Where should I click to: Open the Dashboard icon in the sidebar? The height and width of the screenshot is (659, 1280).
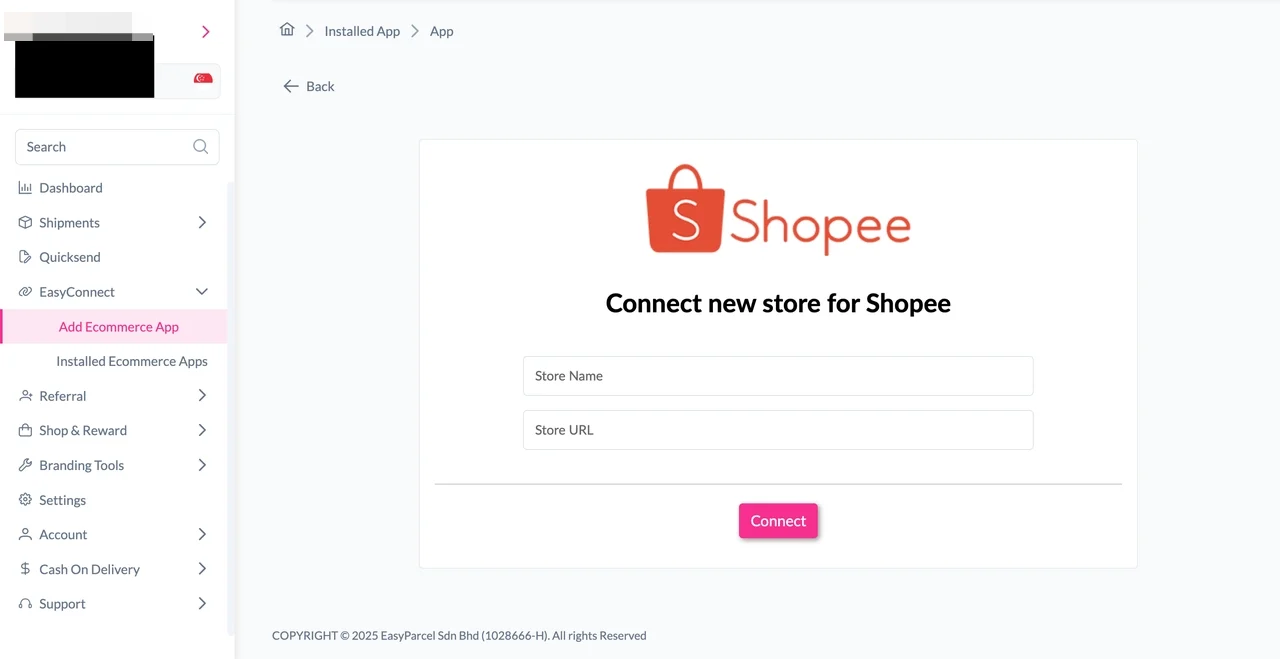coord(25,188)
